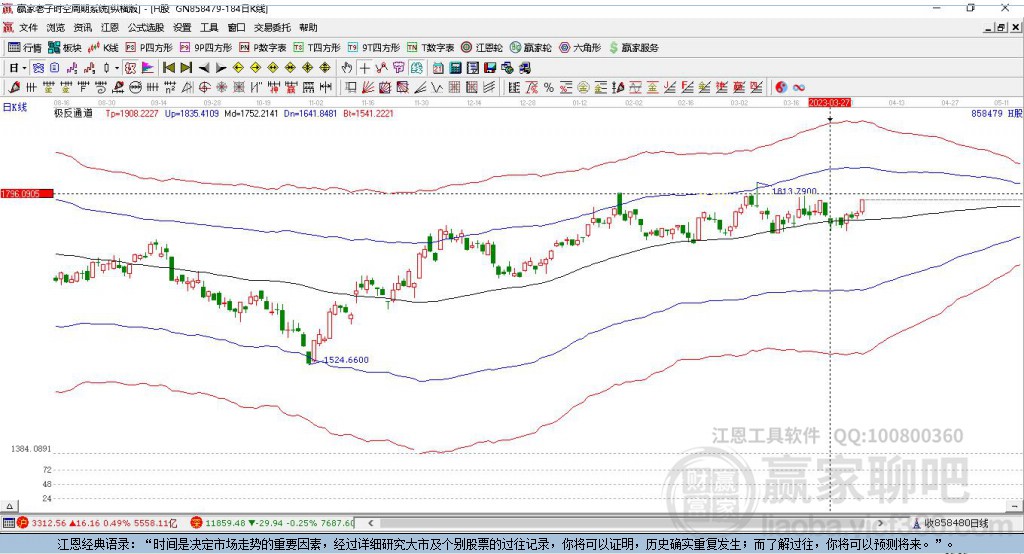The height and width of the screenshot is (554, 1024).
Task: Open the P数字表 number table
Action: point(263,48)
